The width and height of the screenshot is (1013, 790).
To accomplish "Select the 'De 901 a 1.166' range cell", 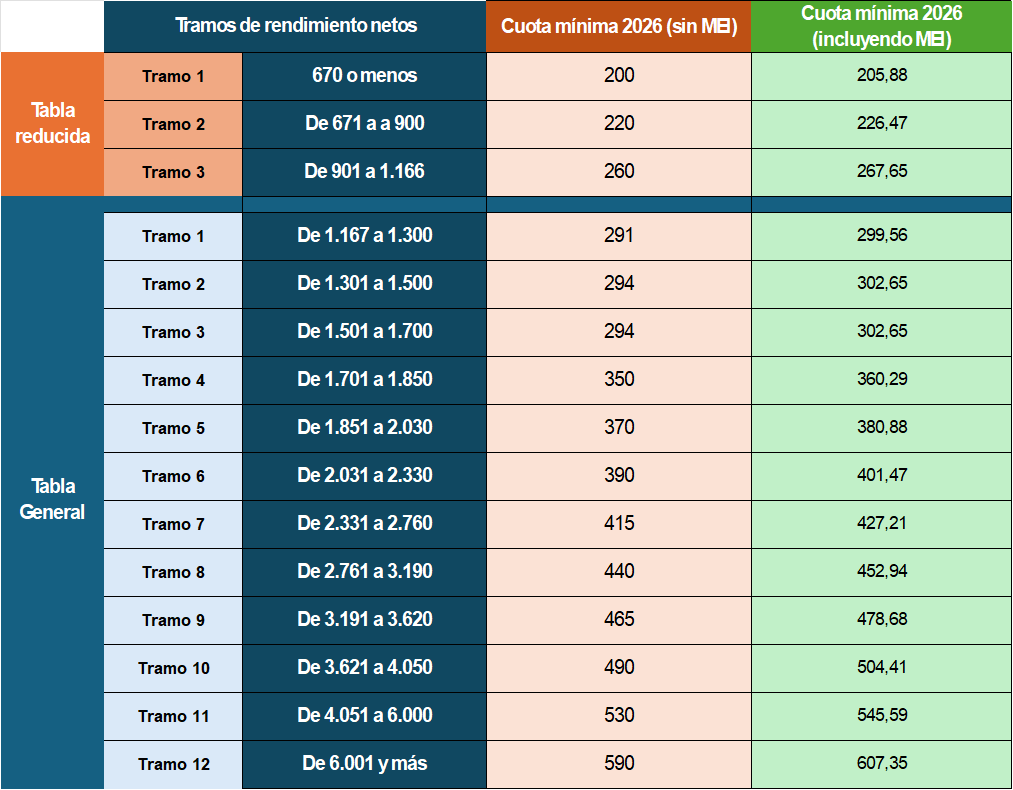I will (x=364, y=171).
